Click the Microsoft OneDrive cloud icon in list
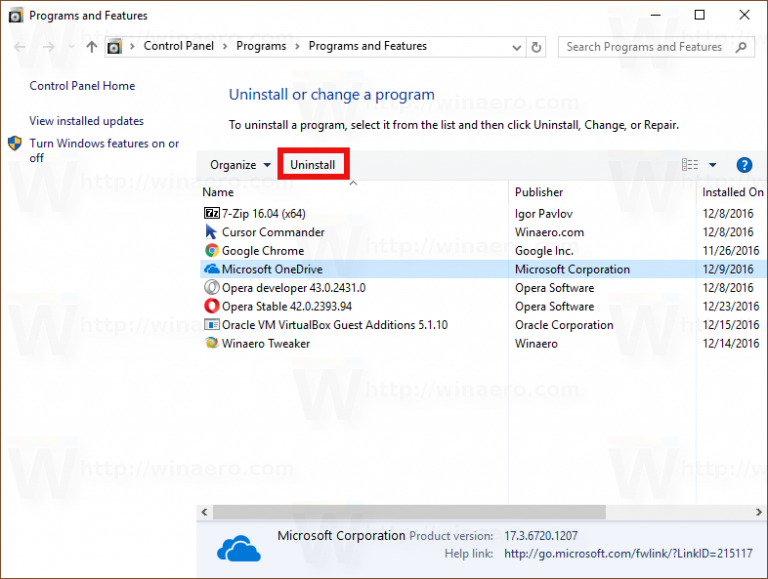This screenshot has width=768, height=579. click(212, 269)
